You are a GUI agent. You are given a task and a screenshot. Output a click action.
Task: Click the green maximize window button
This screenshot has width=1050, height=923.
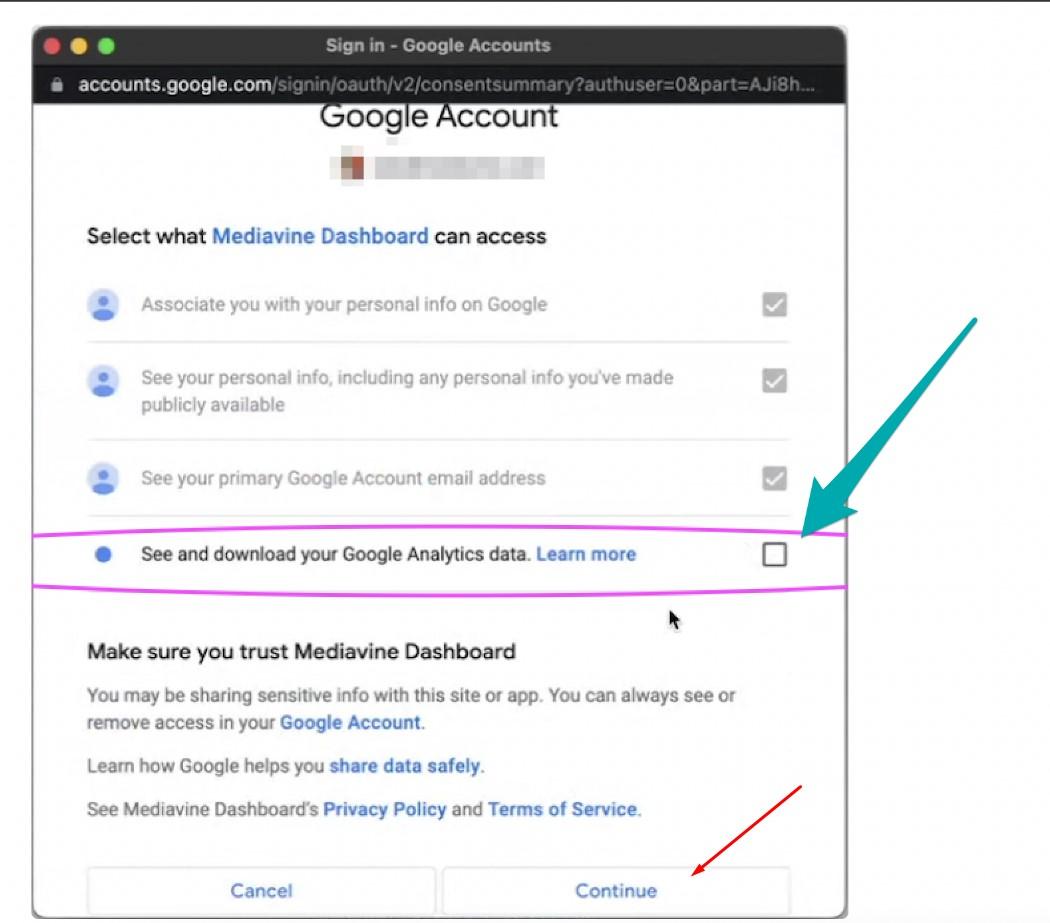click(x=106, y=46)
